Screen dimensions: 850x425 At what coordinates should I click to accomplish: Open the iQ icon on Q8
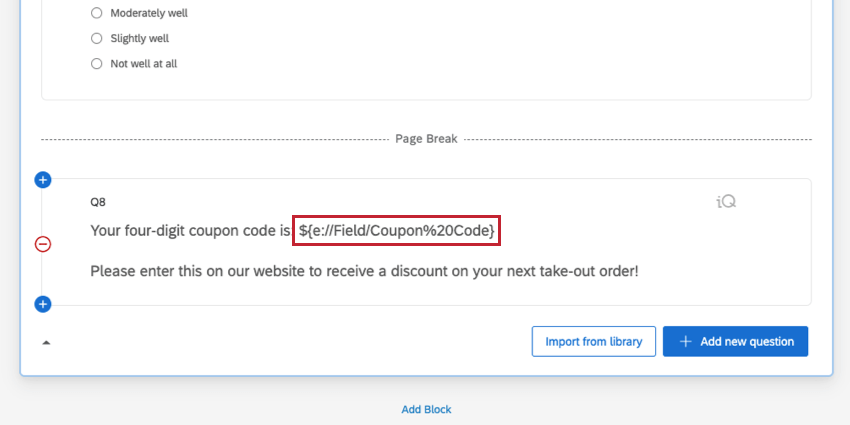[726, 201]
